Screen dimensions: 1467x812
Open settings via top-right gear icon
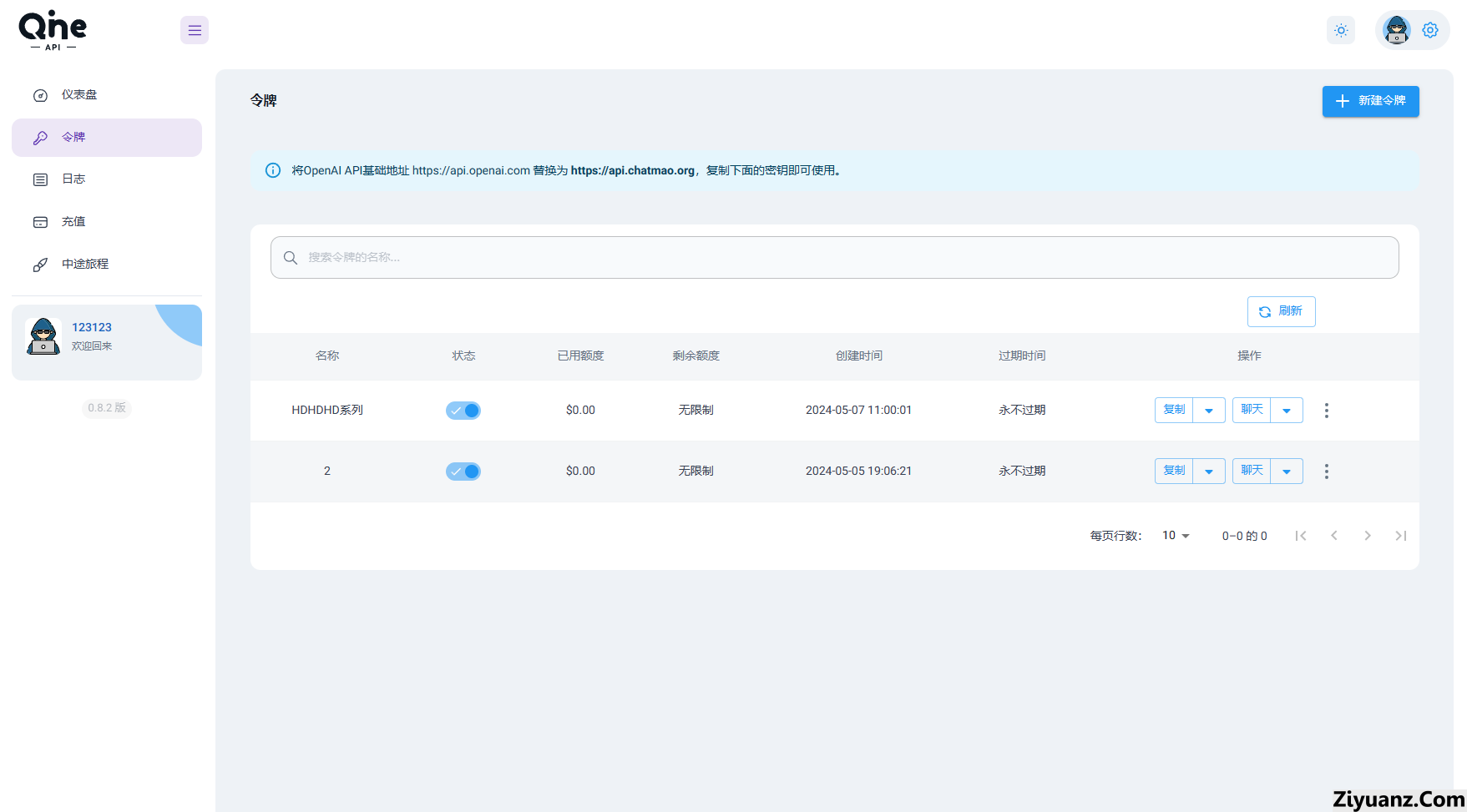click(1430, 30)
